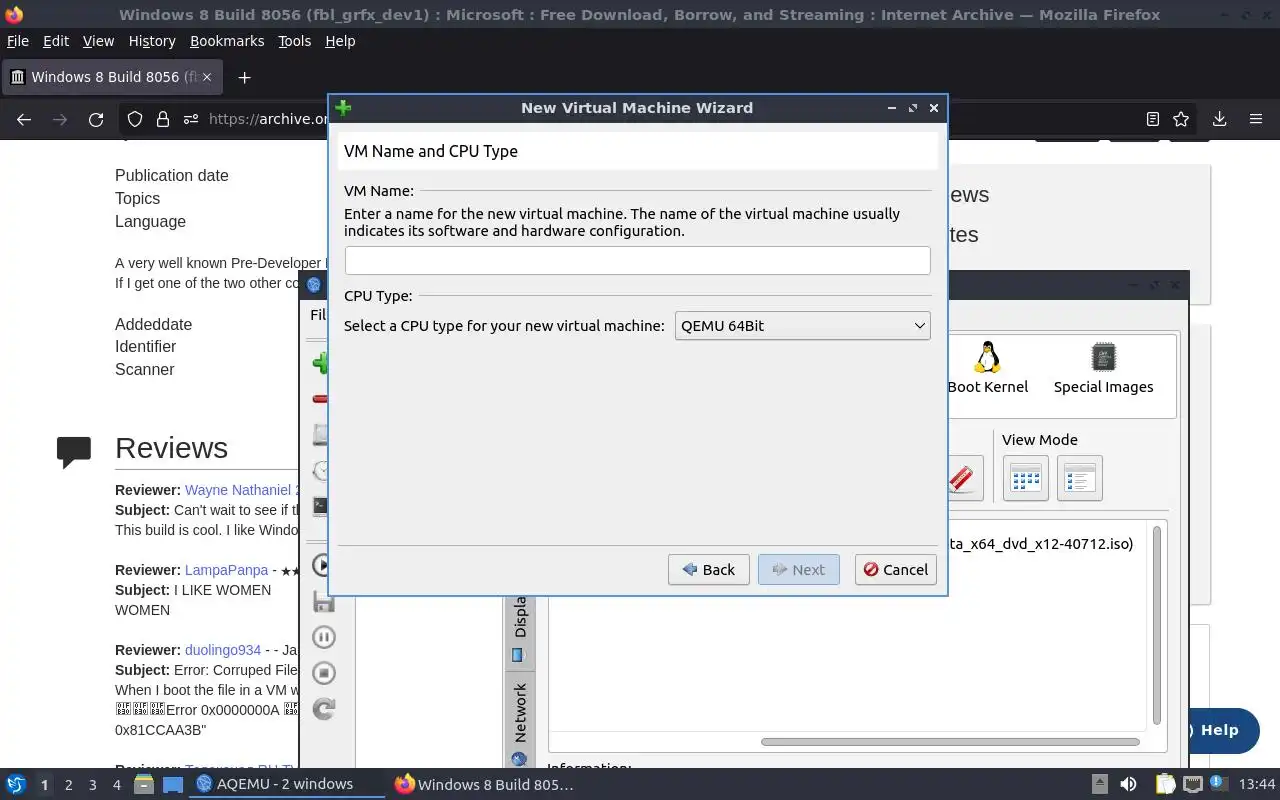Open the Firefox View menu
This screenshot has height=800, width=1280.
[98, 41]
